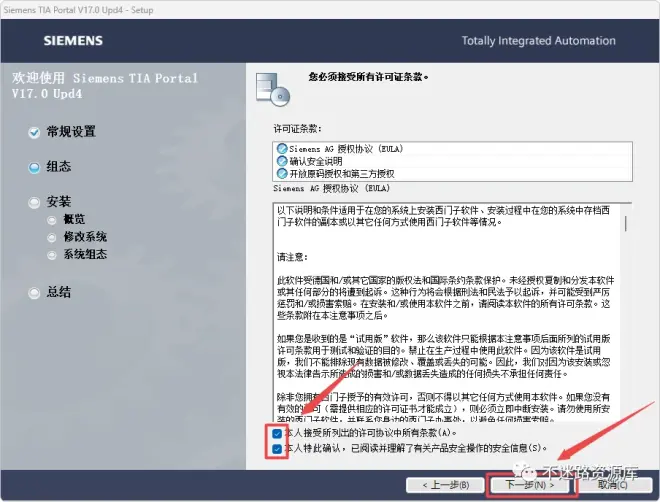Click 下一步(N) next button
Viewport: 660px width, 502px height.
530,485
